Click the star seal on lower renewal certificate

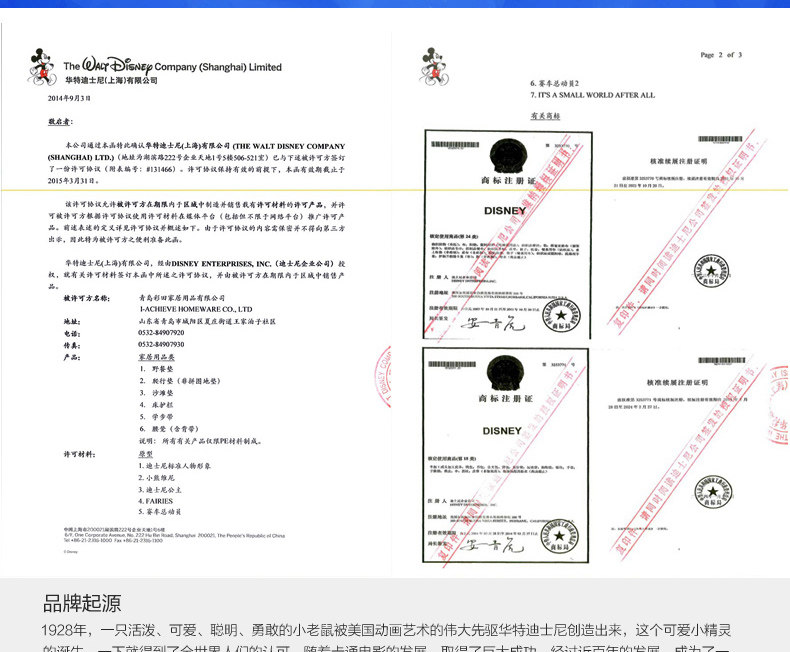click(x=712, y=491)
